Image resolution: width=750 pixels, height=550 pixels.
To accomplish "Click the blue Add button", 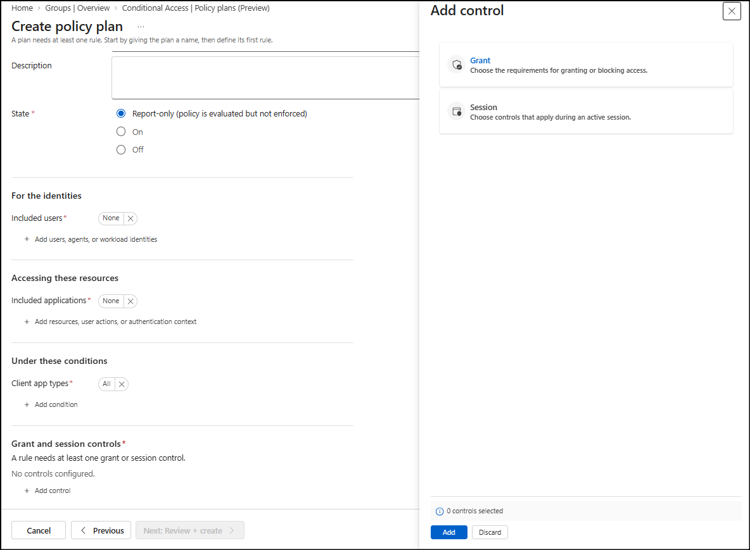I will tap(449, 532).
